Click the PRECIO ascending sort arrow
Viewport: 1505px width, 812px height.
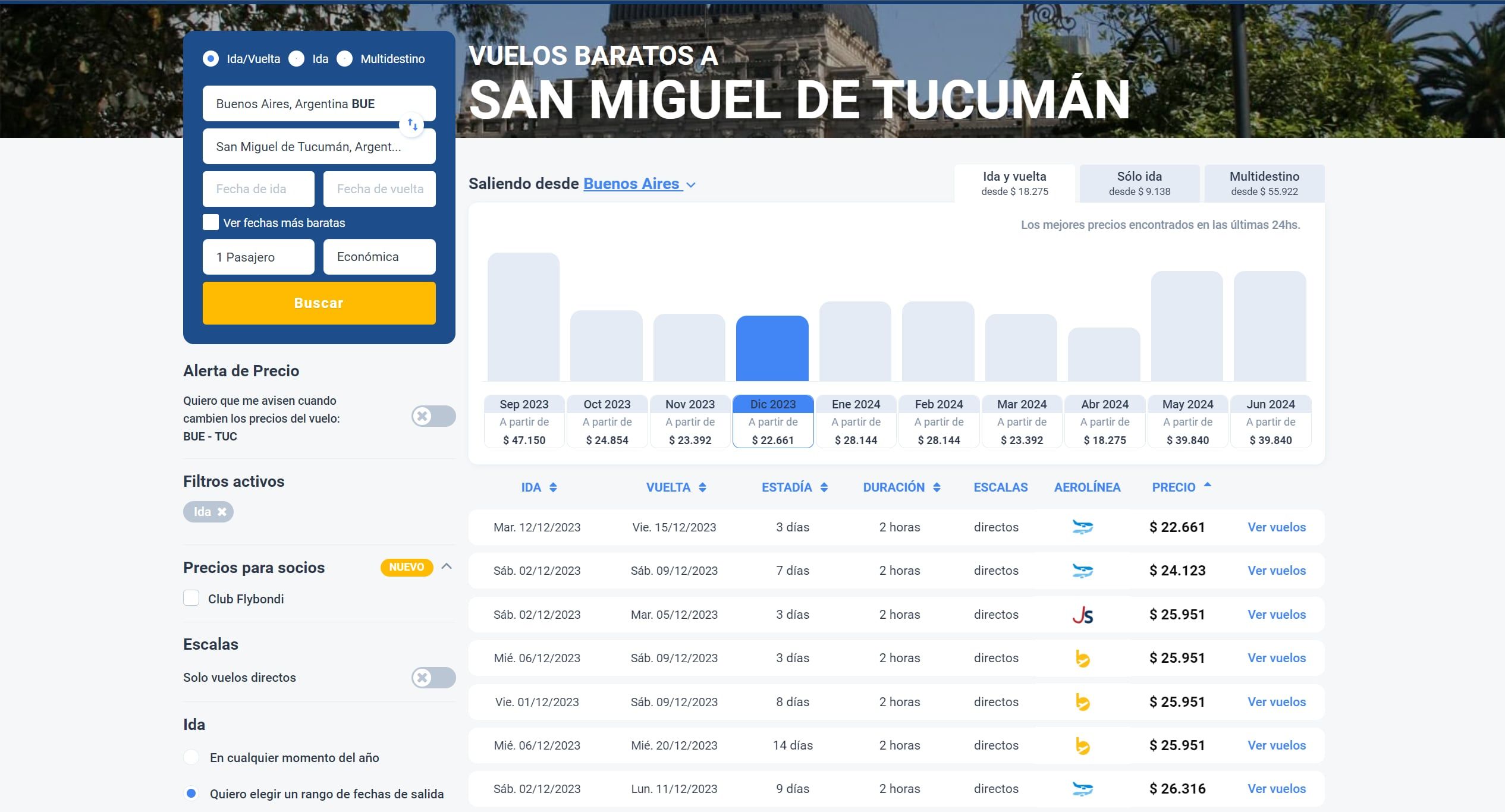[1207, 484]
